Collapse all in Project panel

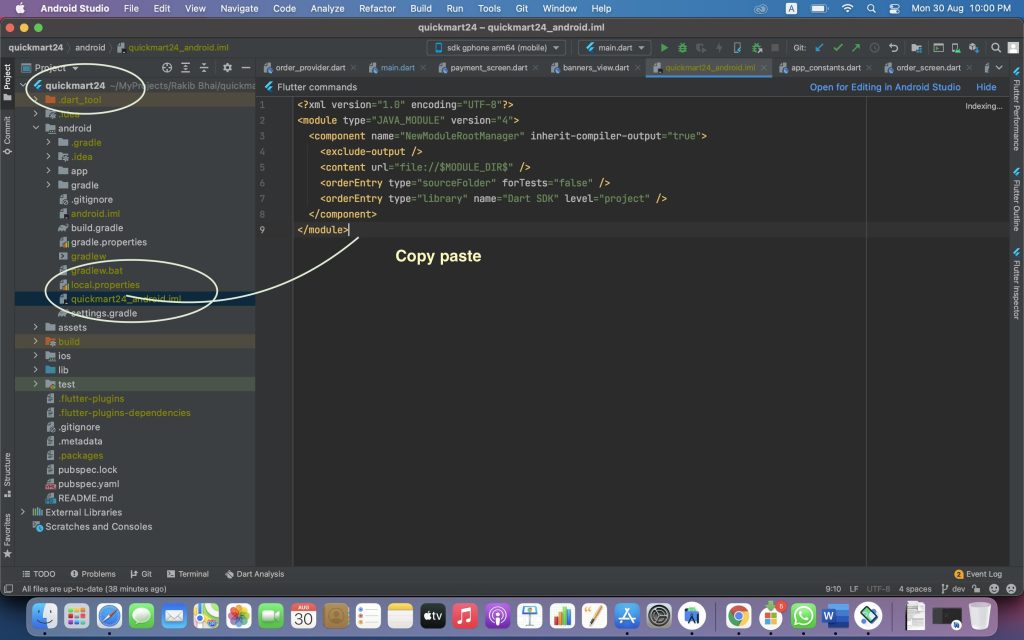coord(205,68)
